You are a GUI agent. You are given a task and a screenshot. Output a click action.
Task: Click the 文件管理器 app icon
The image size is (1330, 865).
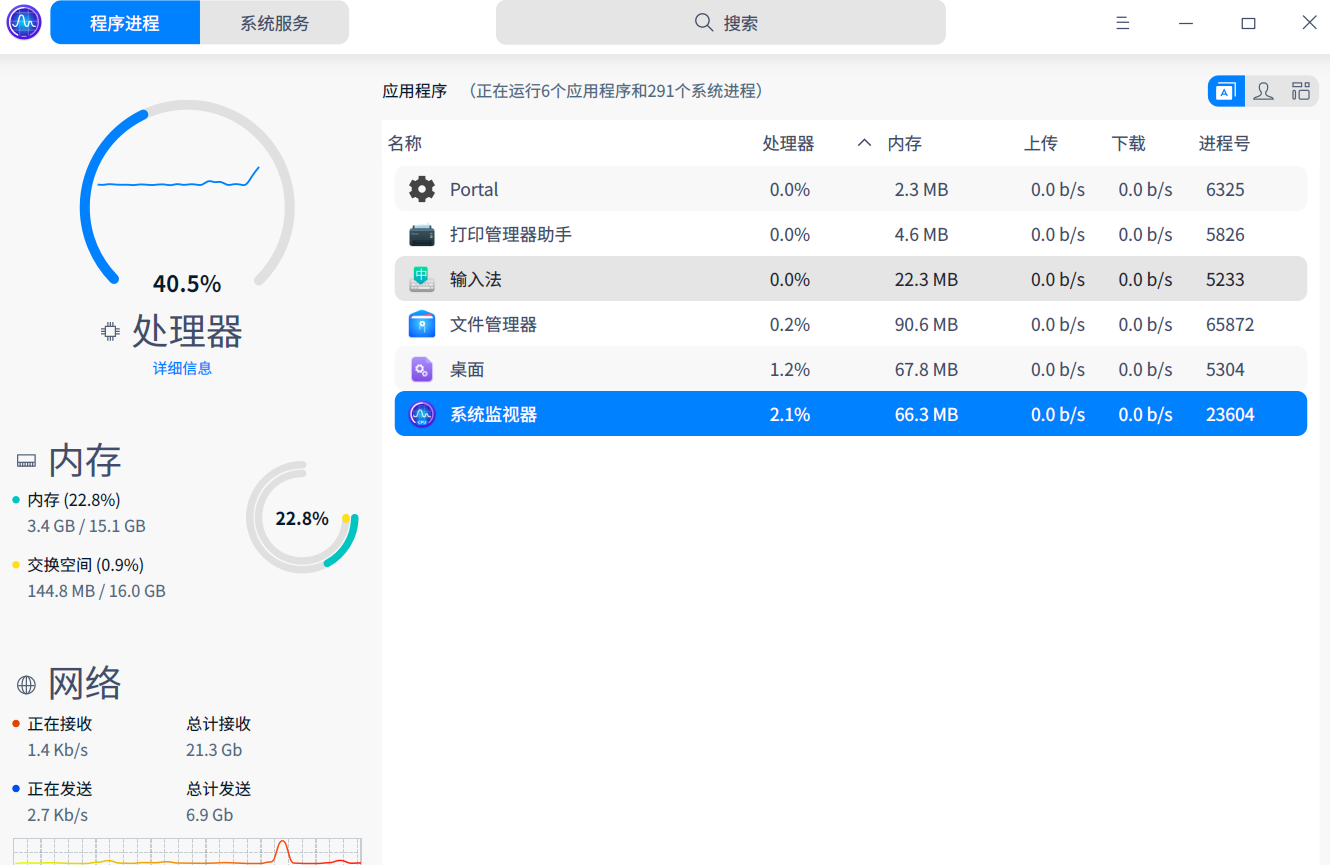click(421, 324)
